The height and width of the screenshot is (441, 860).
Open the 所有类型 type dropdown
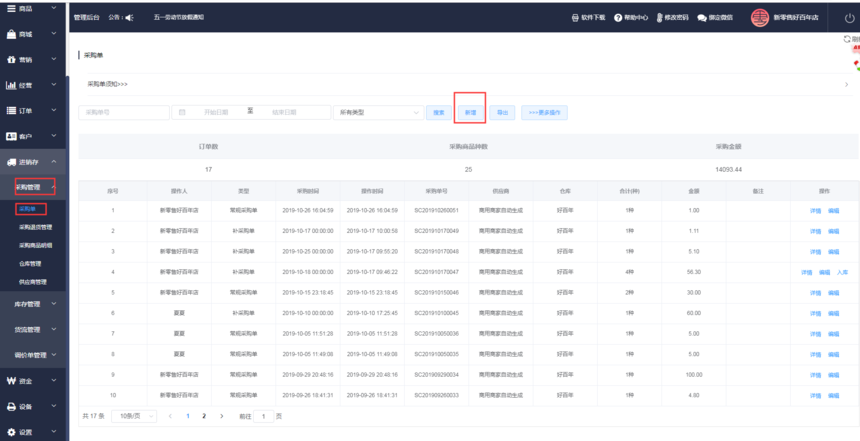(x=377, y=113)
